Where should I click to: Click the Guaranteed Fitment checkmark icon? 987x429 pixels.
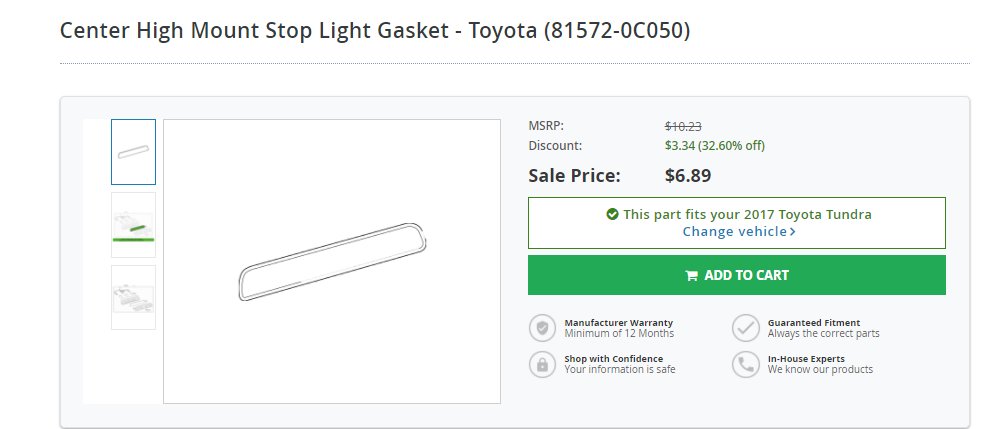[x=745, y=328]
